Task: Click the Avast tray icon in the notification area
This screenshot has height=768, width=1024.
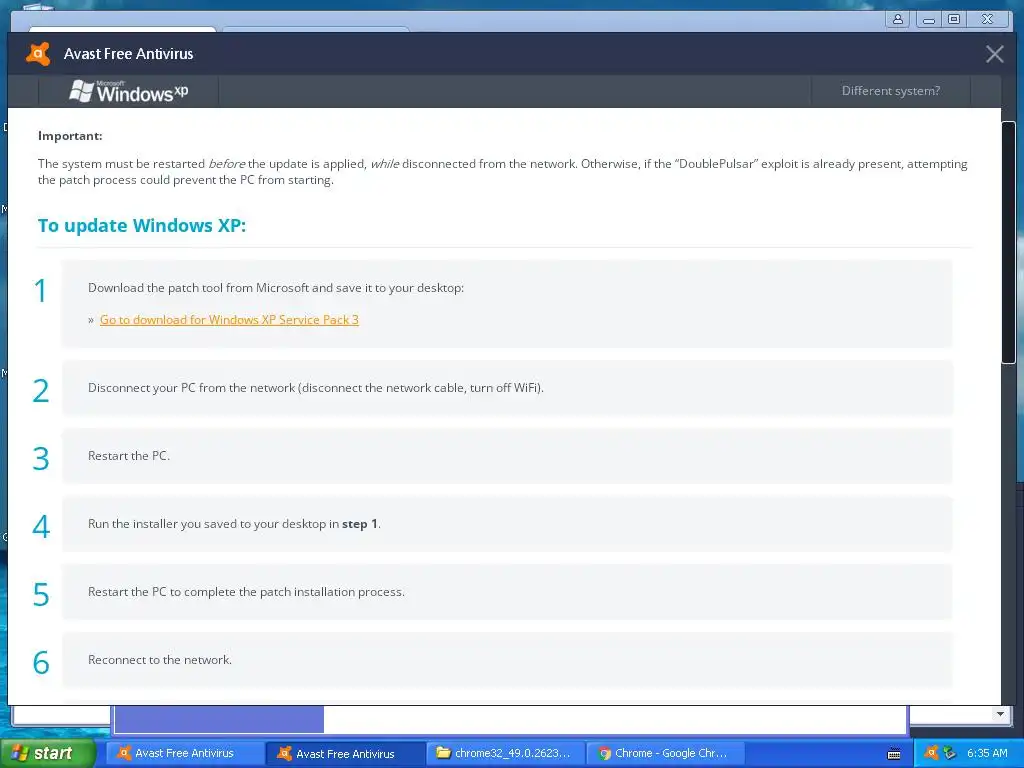Action: coord(931,753)
